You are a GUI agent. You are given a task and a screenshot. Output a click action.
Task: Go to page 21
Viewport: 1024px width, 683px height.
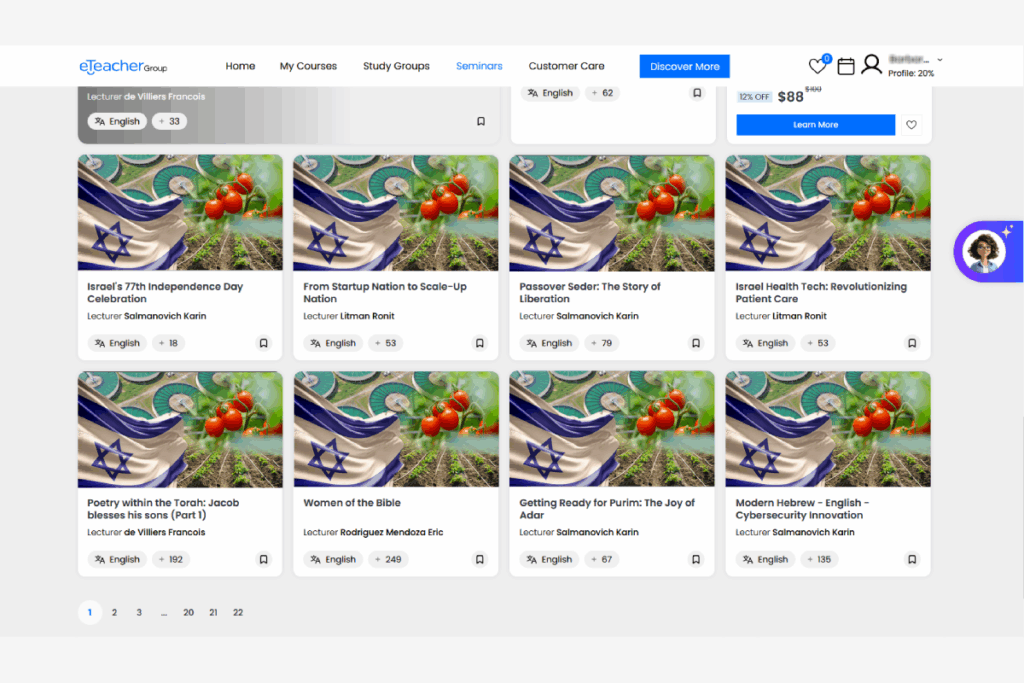tap(214, 612)
